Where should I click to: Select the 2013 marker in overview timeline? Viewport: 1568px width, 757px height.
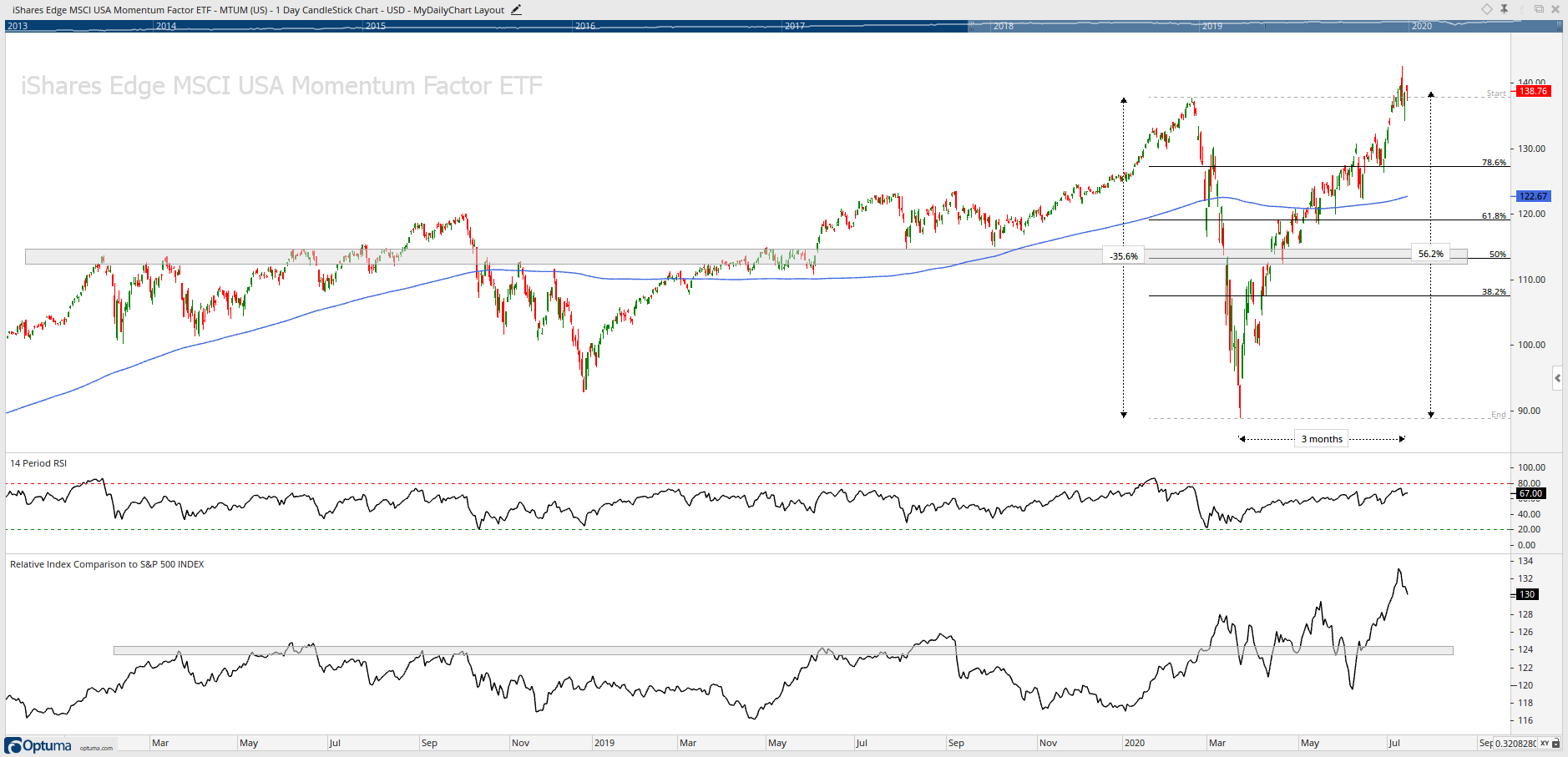[18, 26]
